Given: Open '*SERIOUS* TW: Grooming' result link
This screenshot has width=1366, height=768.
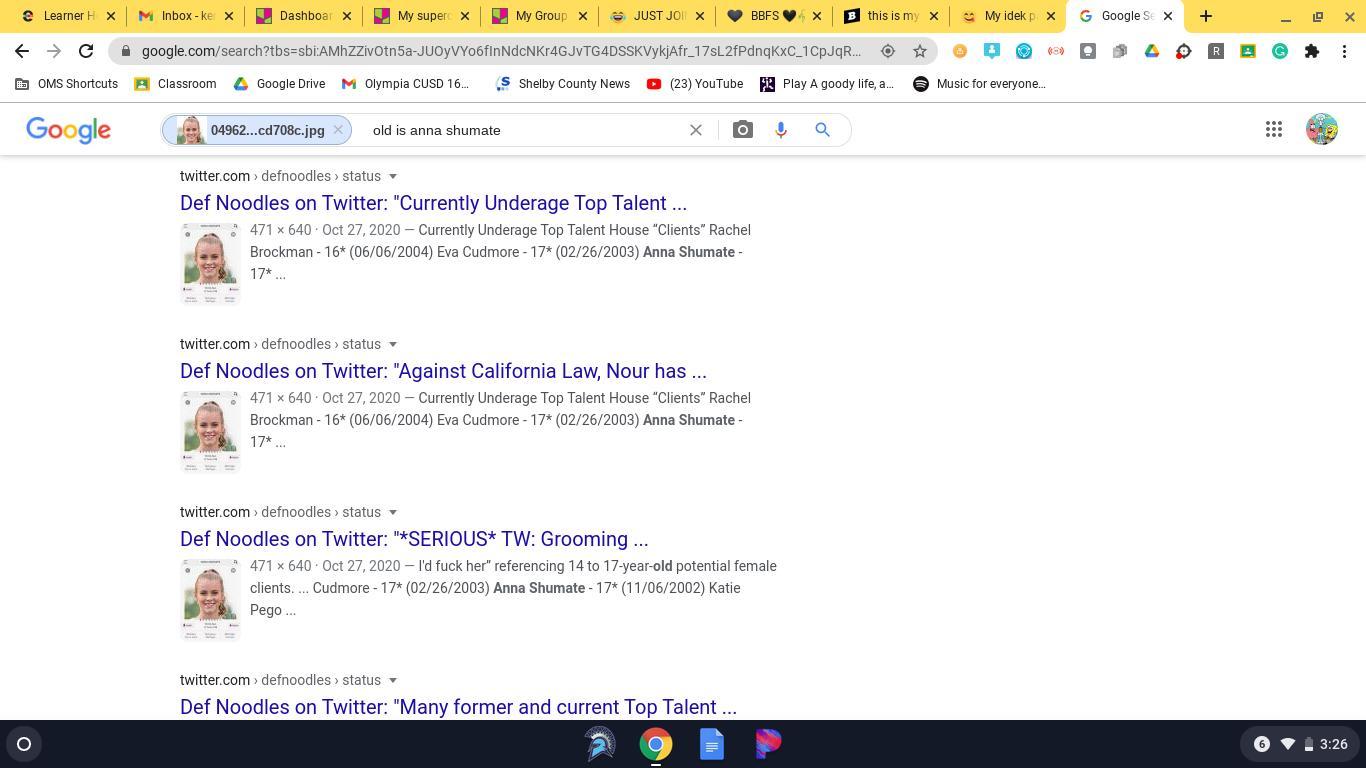Looking at the screenshot, I should [x=414, y=539].
